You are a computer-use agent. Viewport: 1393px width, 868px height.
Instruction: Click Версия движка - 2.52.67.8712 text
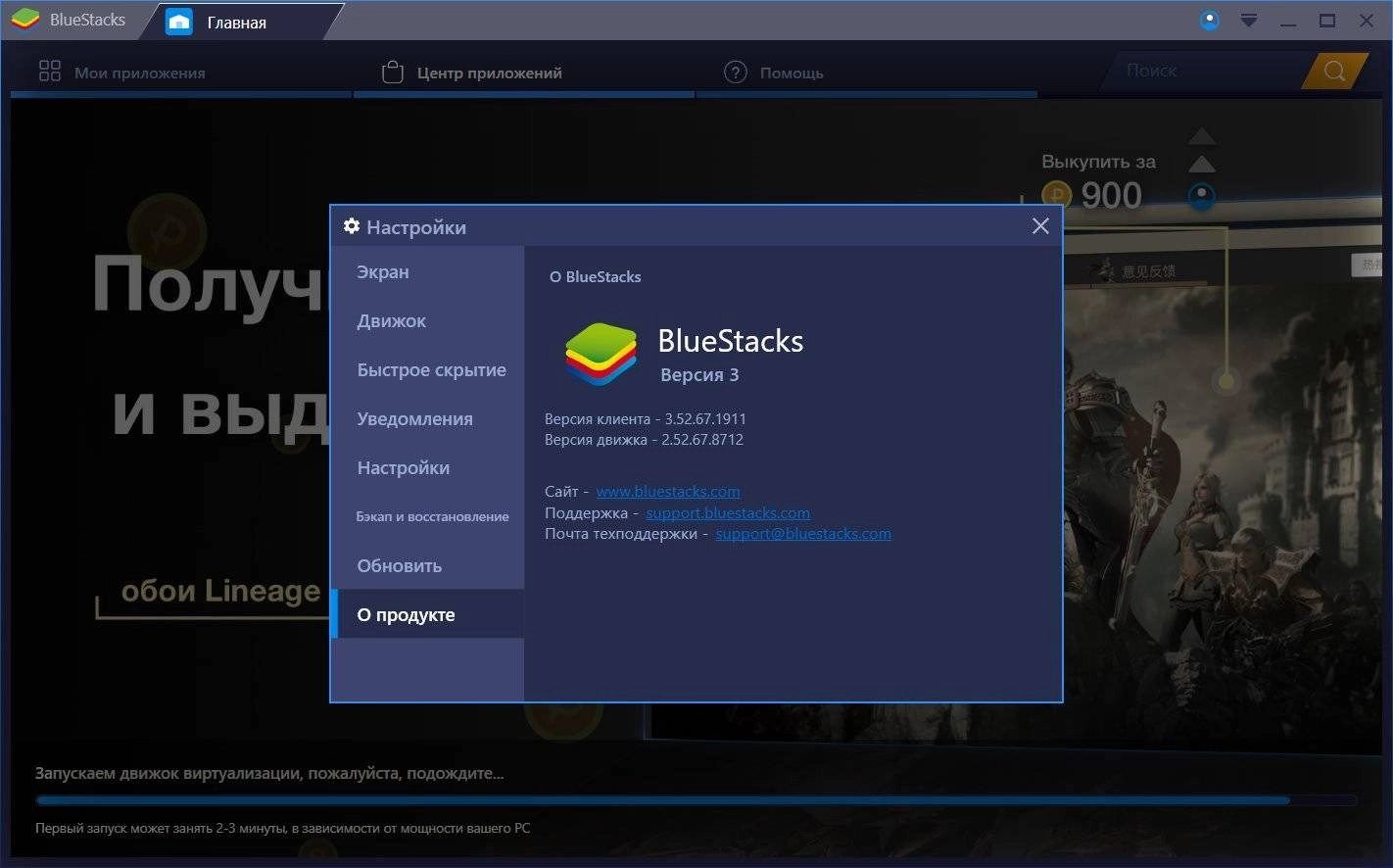click(x=644, y=439)
